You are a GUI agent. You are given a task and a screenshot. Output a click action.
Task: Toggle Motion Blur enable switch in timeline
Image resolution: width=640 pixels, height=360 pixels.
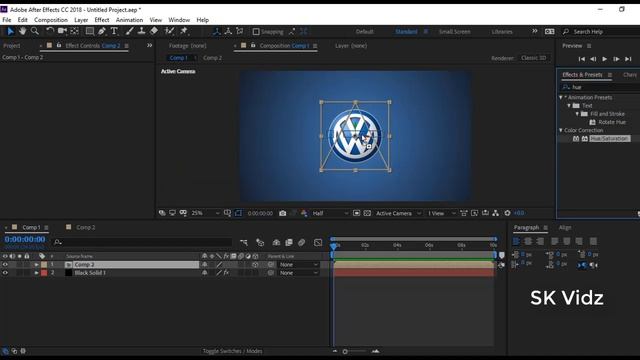[x=302, y=242]
